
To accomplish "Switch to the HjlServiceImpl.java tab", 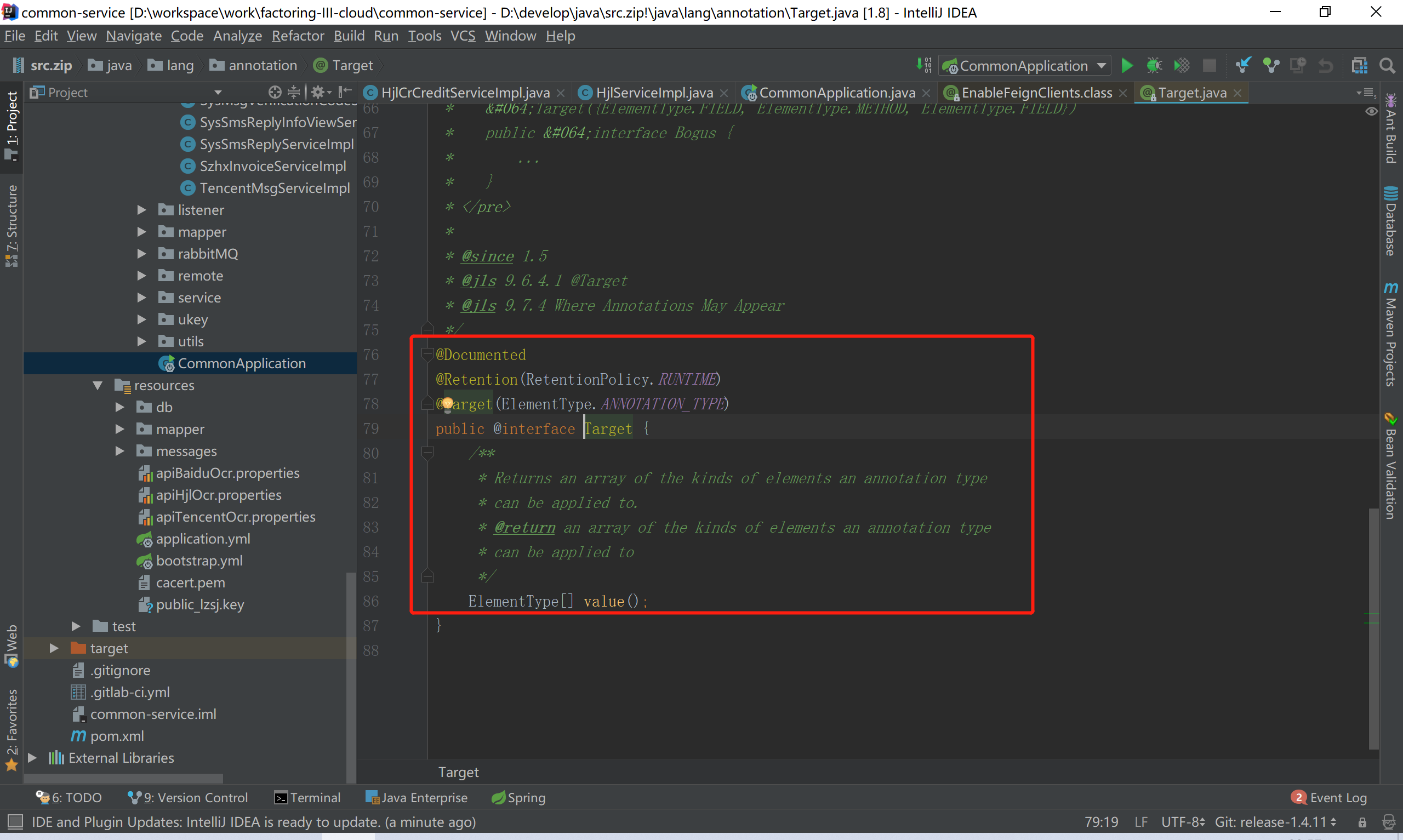I will click(x=654, y=92).
